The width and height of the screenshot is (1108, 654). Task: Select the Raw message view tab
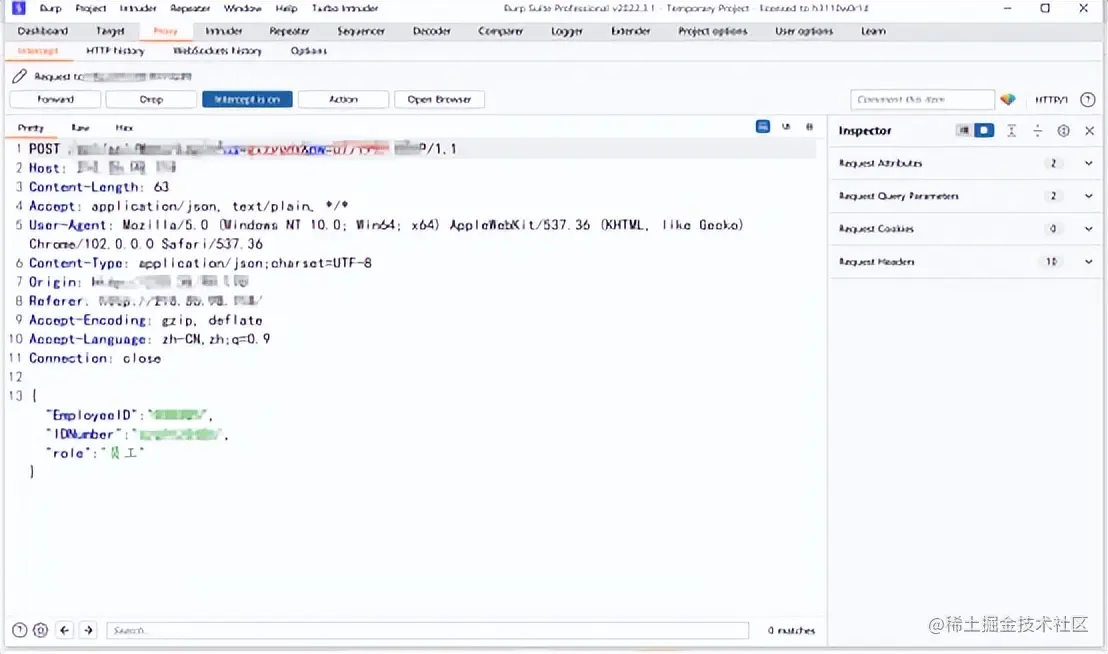coord(81,128)
